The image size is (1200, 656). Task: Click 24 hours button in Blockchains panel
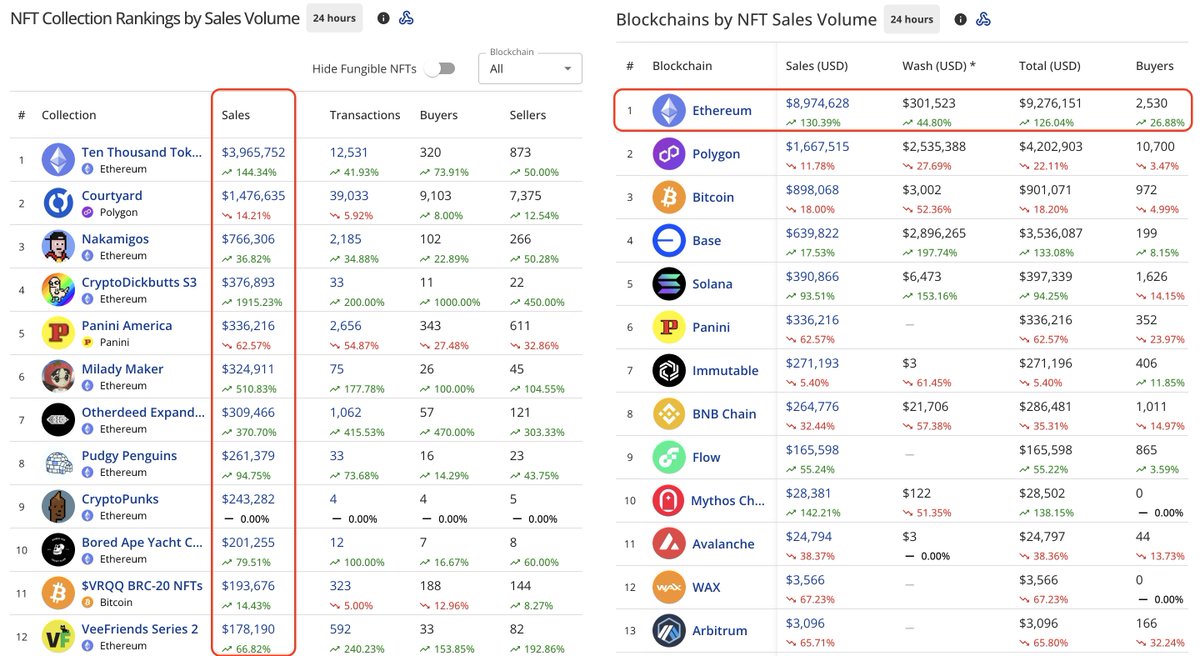pyautogui.click(x=912, y=19)
